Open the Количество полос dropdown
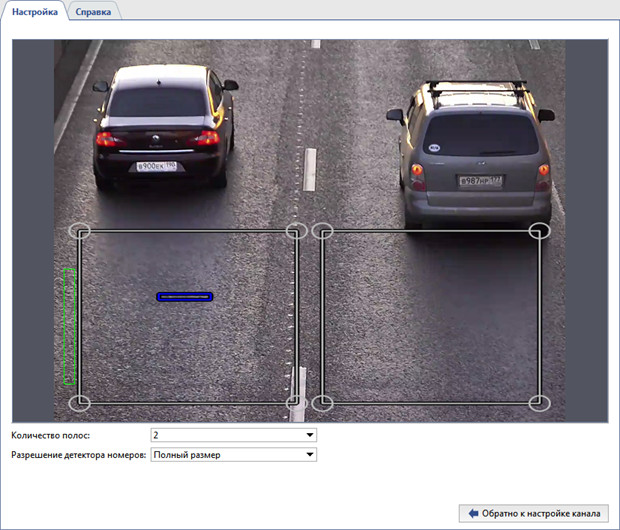Image resolution: width=620 pixels, height=530 pixels. pos(233,435)
